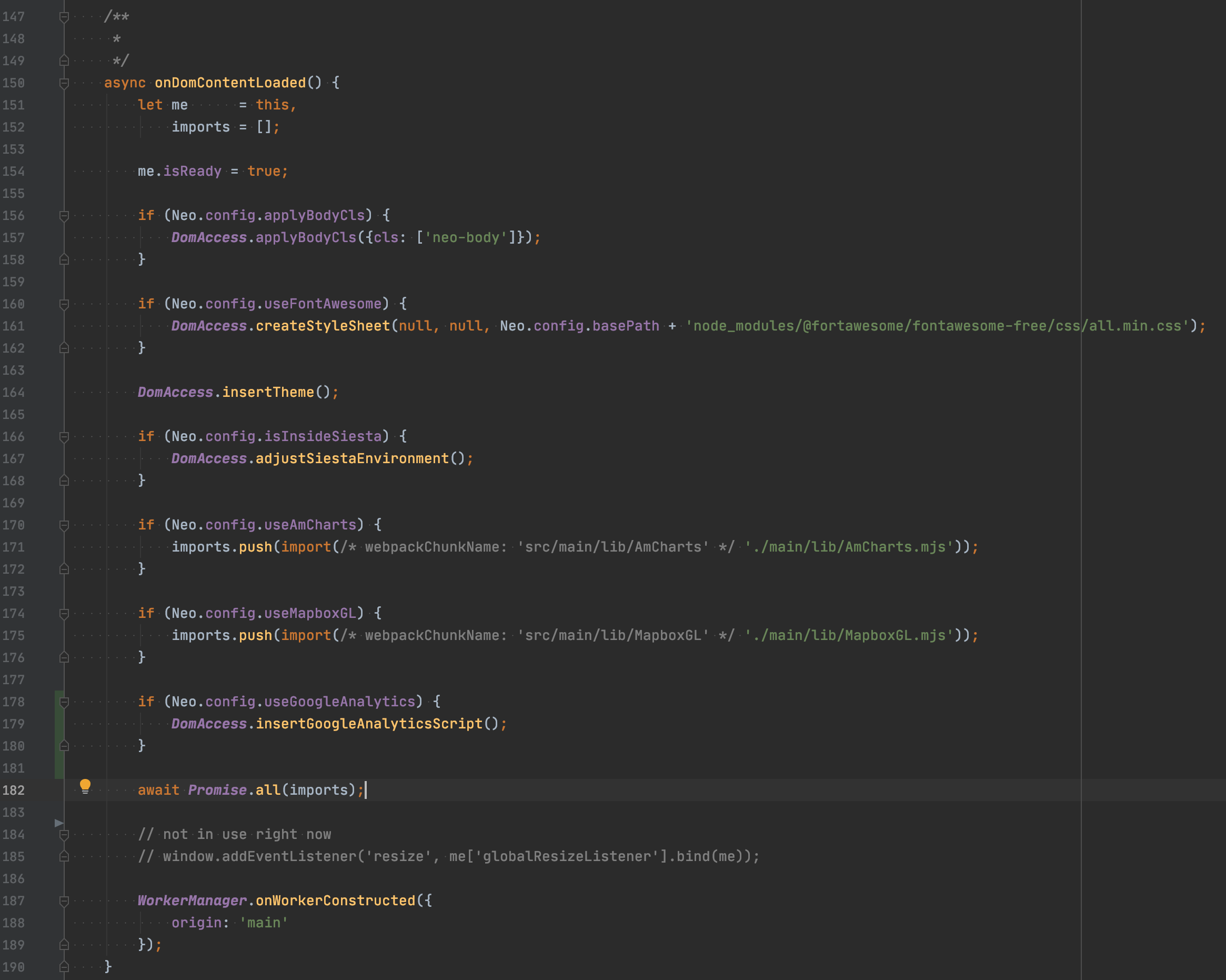The width and height of the screenshot is (1226, 980).
Task: Click the insertTheme method call
Action: (268, 392)
